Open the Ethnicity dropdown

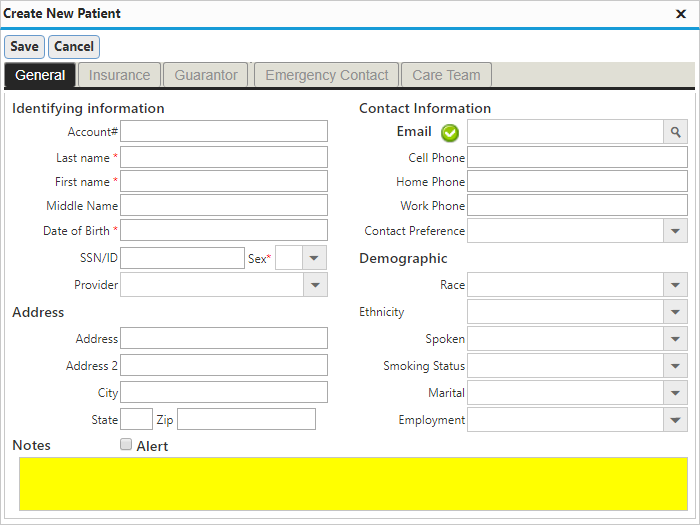pyautogui.click(x=675, y=312)
